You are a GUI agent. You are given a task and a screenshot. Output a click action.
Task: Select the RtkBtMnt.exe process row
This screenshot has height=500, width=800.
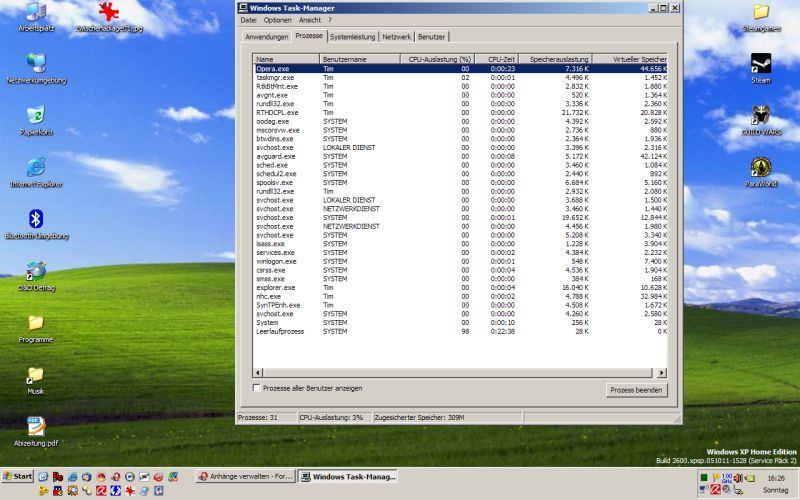(460, 86)
